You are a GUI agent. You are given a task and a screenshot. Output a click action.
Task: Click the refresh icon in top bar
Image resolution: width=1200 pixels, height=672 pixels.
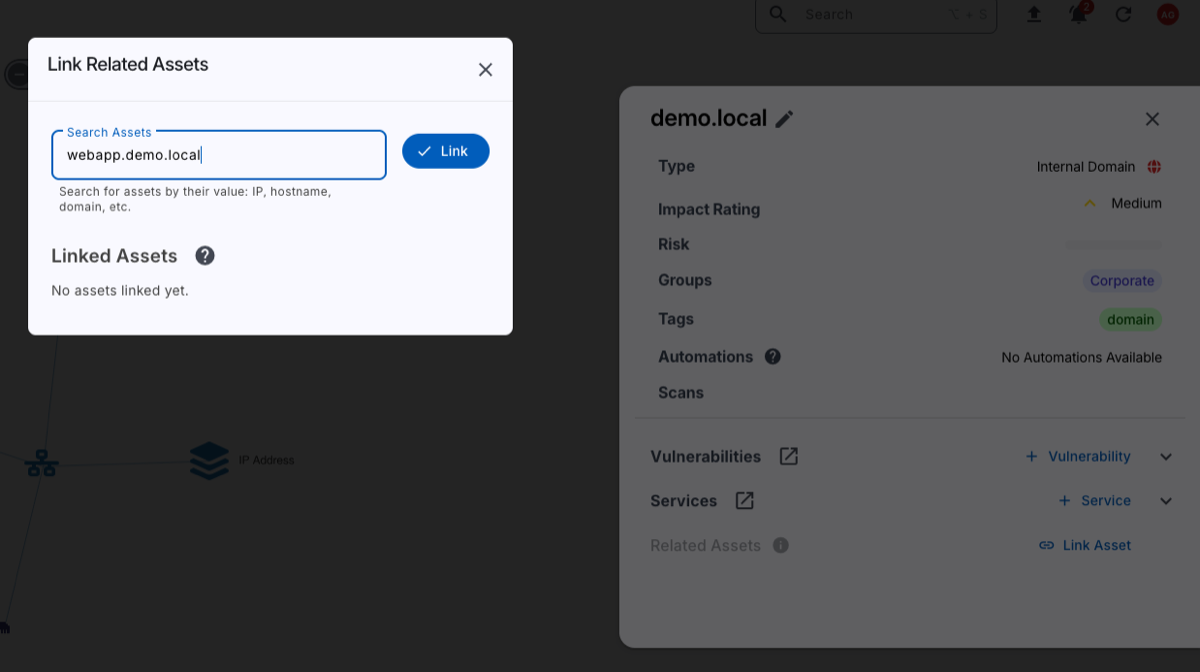[x=1123, y=14]
